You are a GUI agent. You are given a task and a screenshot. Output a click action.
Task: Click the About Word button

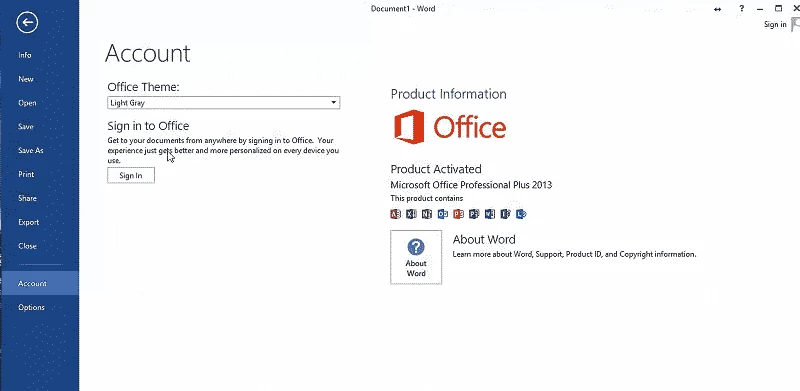coord(416,257)
